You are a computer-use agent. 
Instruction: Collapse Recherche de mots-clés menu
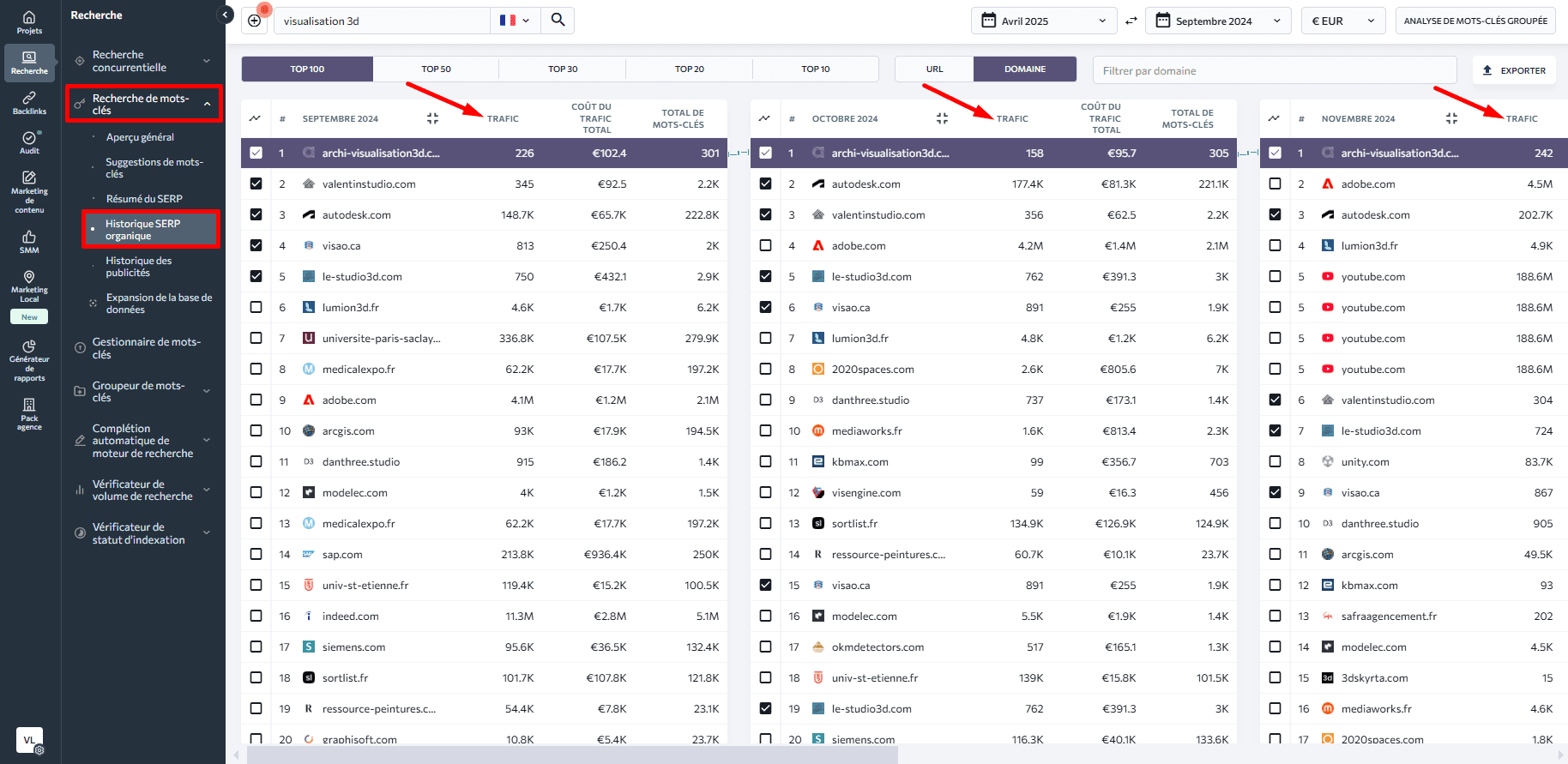point(207,104)
